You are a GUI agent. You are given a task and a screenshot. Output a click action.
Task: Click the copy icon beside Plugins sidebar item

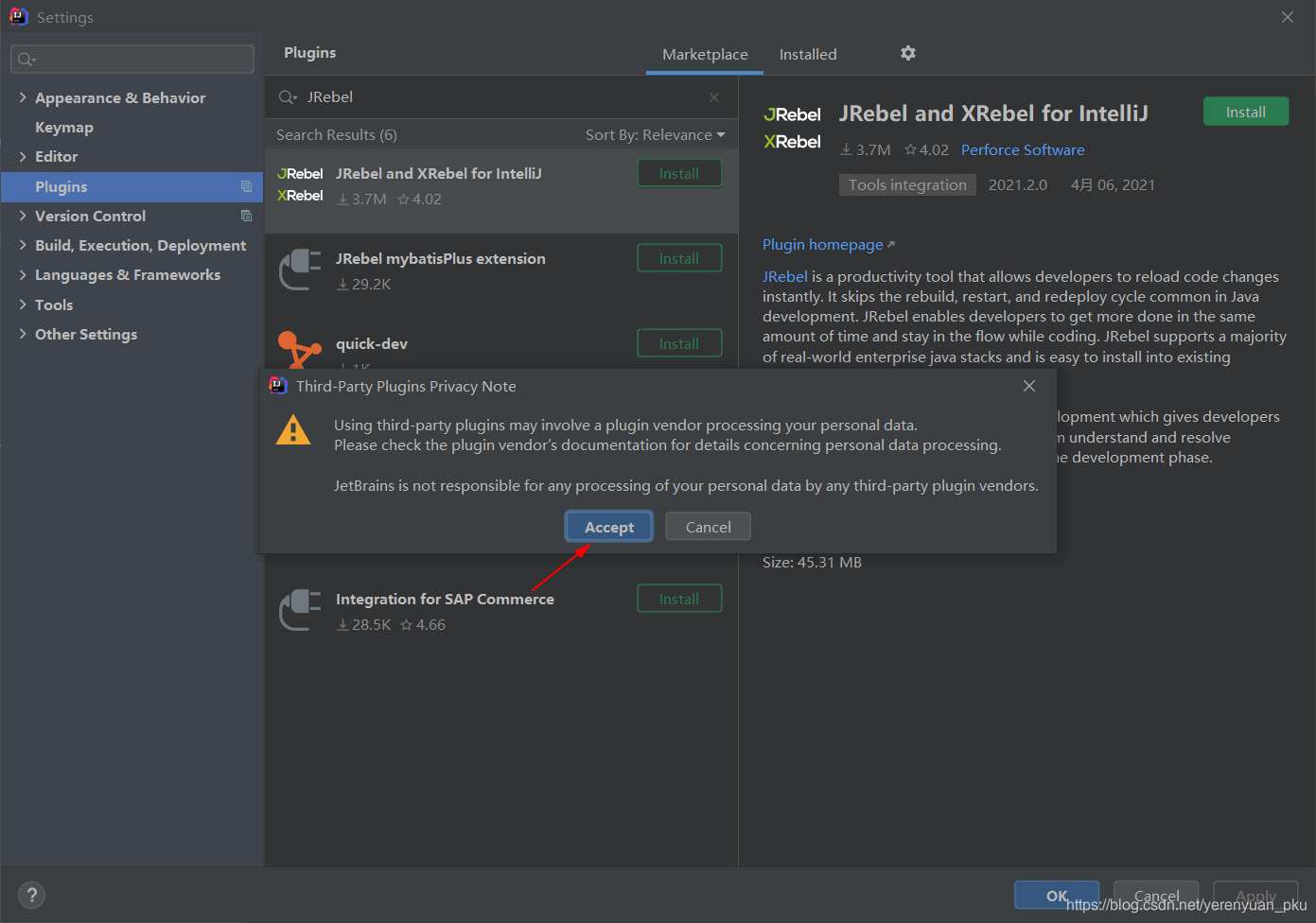[246, 186]
